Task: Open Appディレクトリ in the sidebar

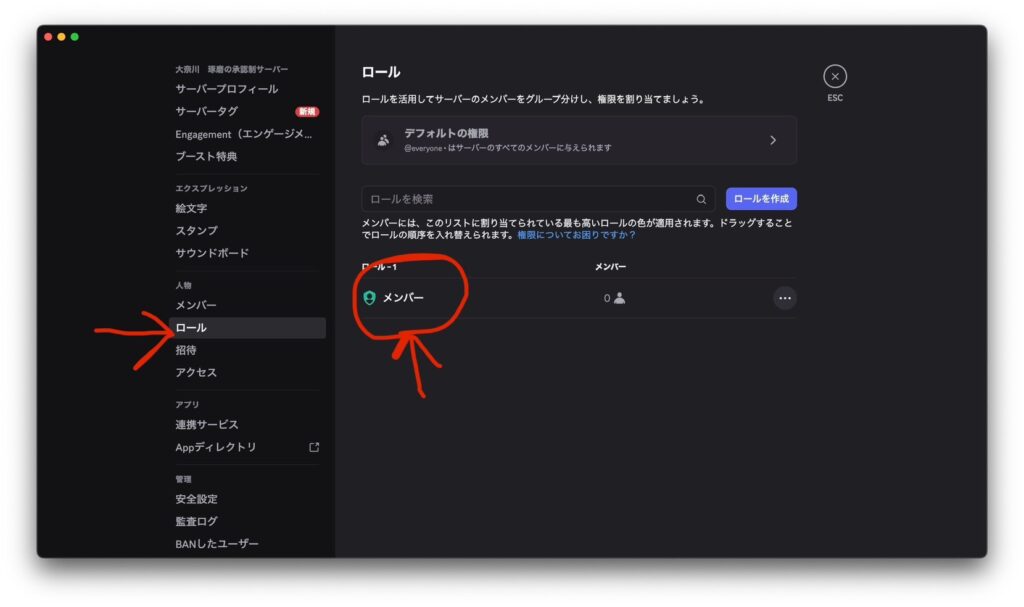Action: coord(216,448)
